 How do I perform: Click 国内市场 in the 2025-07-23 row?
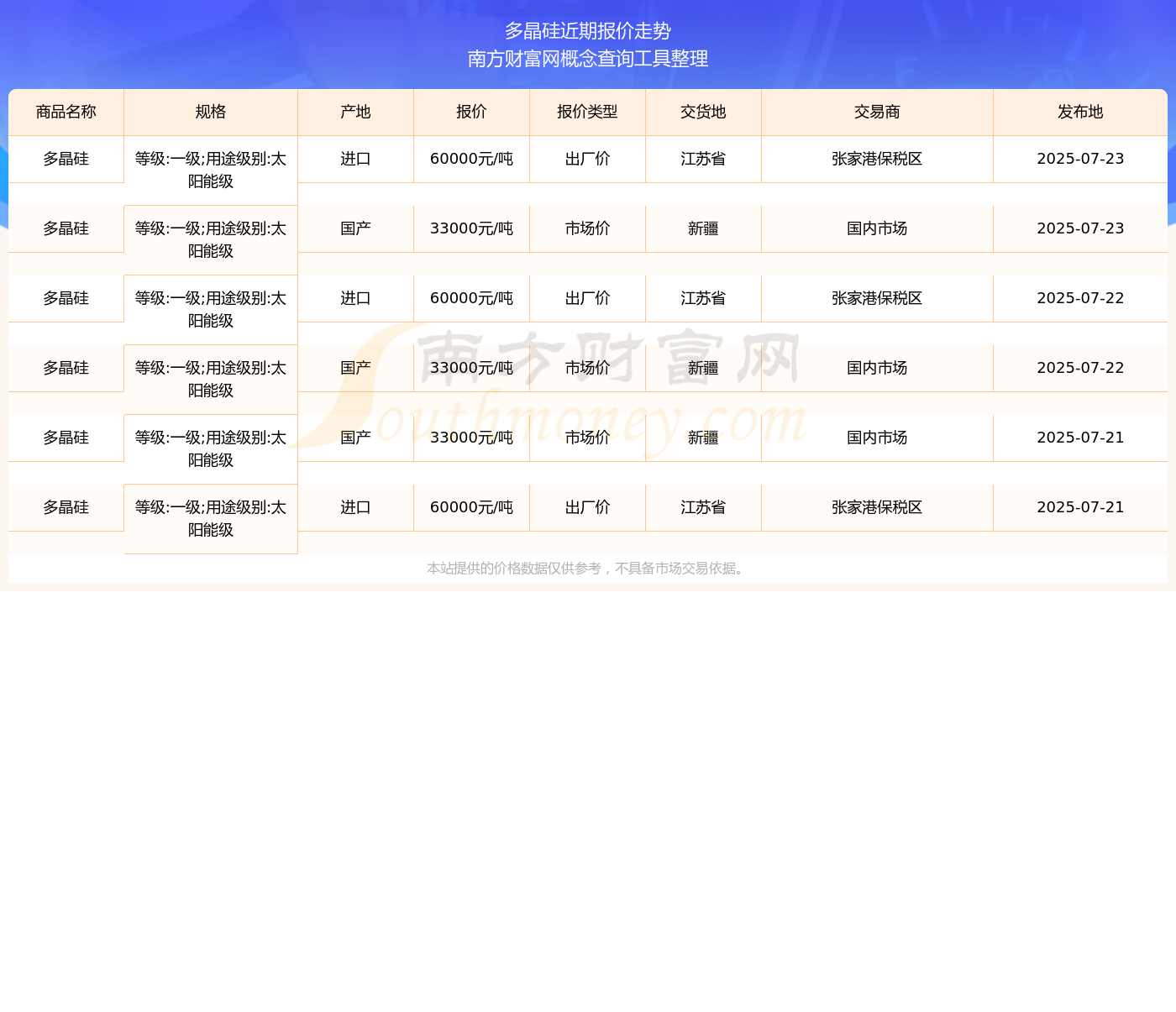pyautogui.click(x=877, y=228)
